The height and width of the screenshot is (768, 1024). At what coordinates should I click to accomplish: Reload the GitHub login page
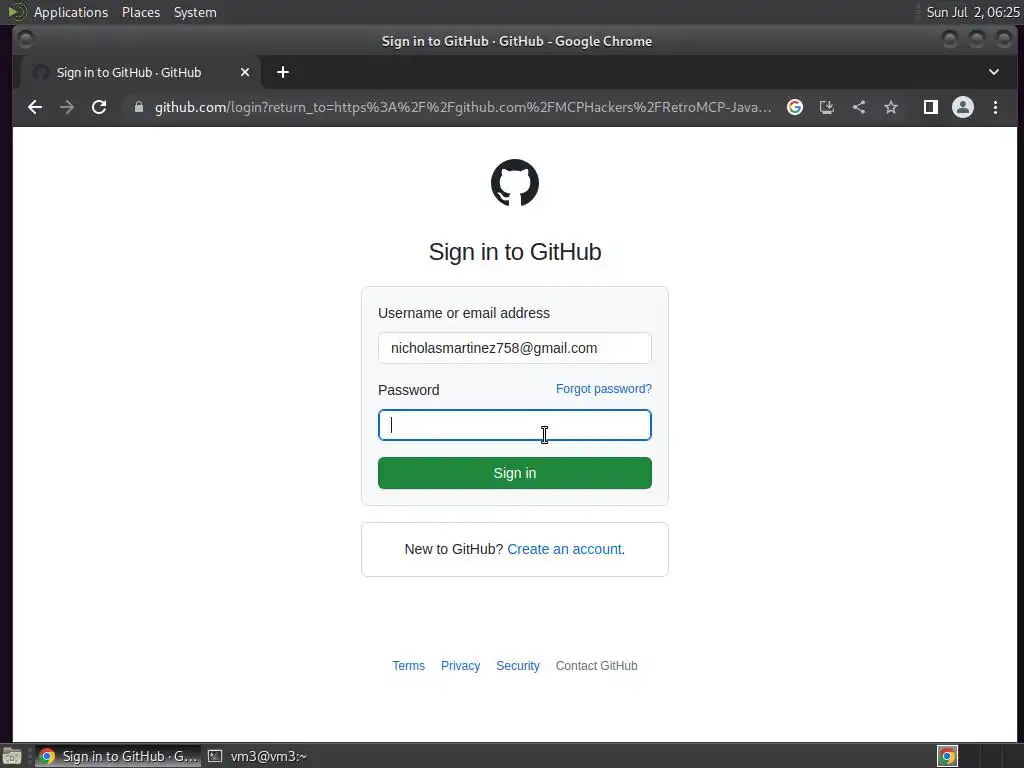click(99, 107)
